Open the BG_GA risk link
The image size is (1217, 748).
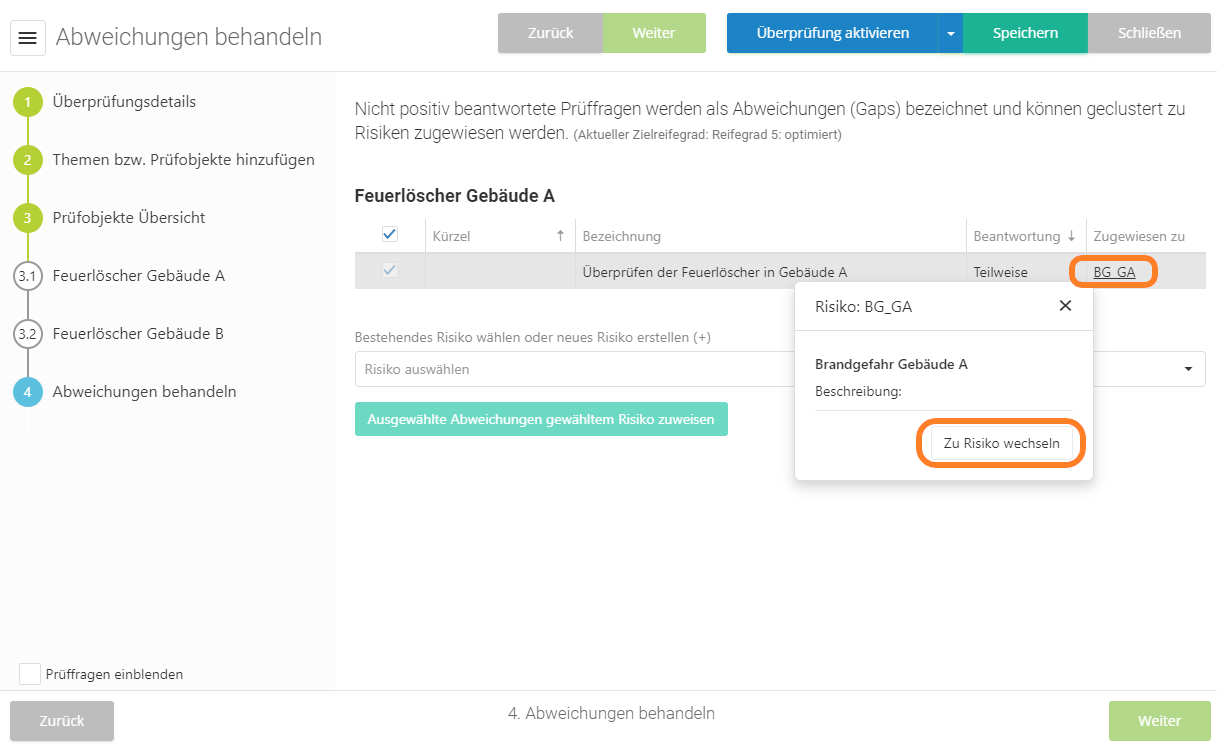coord(1114,272)
